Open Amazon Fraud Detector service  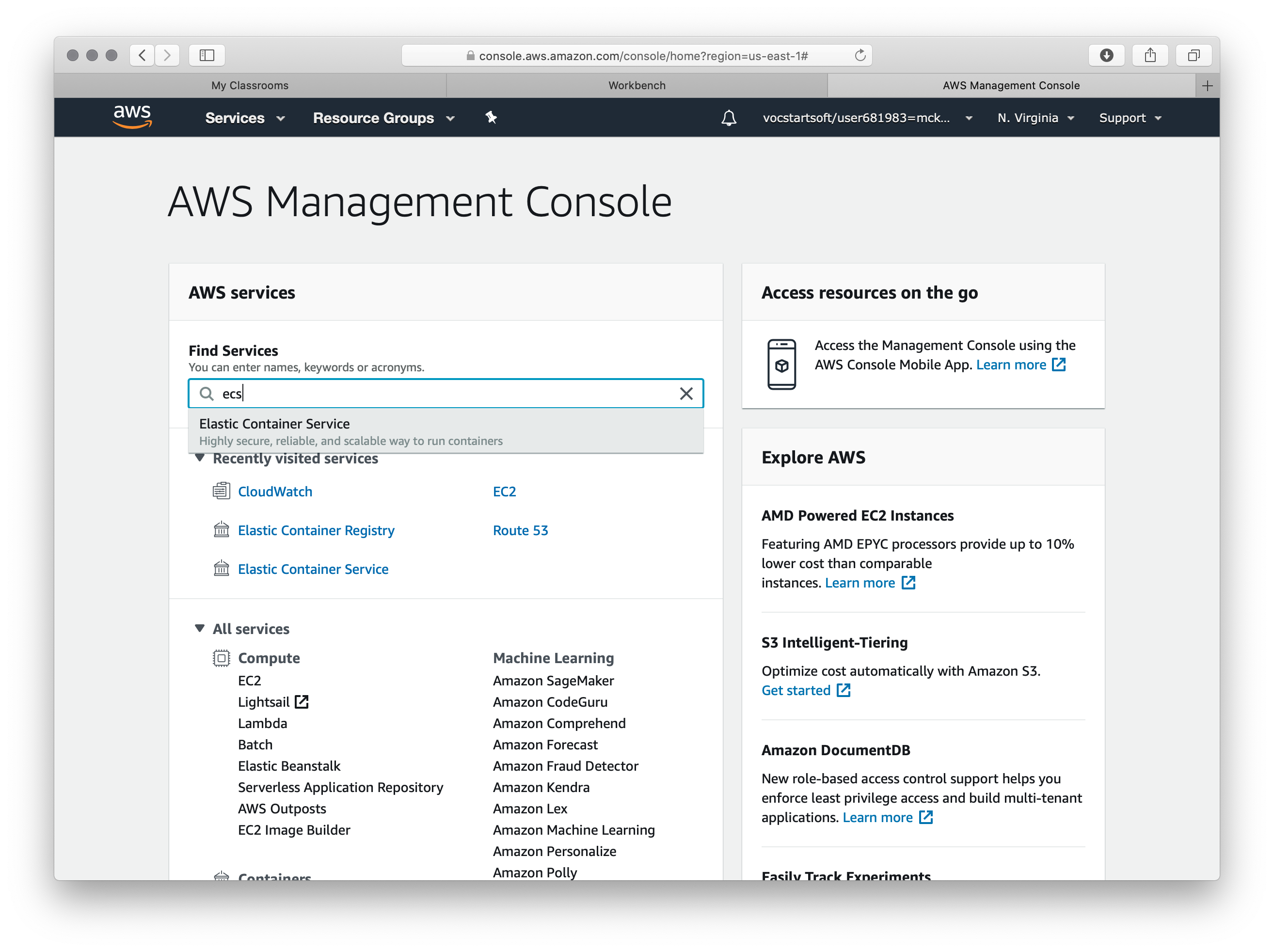[x=566, y=765]
